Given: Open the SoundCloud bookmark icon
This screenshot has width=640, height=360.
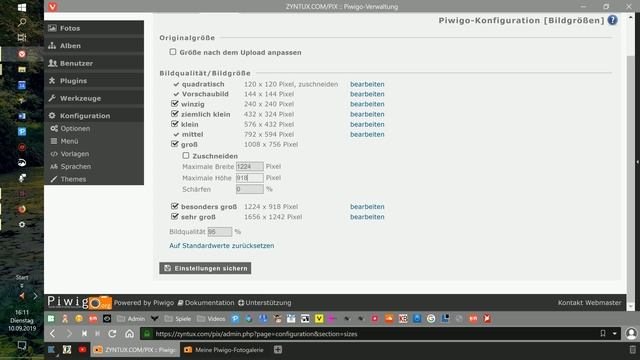Looking at the screenshot, I should tap(389, 318).
